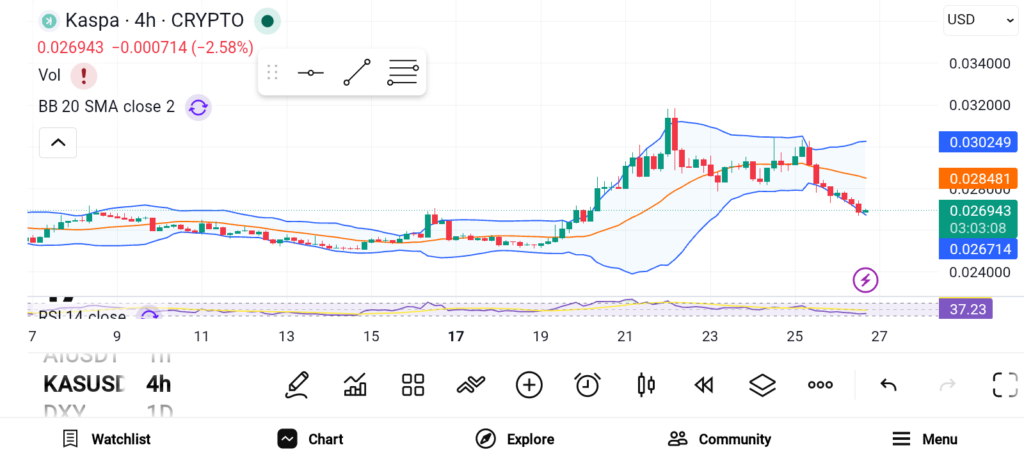Image resolution: width=1024 pixels, height=461 pixels.
Task: Click the Kaspa 4h CRYPTO title
Action: coord(154,21)
